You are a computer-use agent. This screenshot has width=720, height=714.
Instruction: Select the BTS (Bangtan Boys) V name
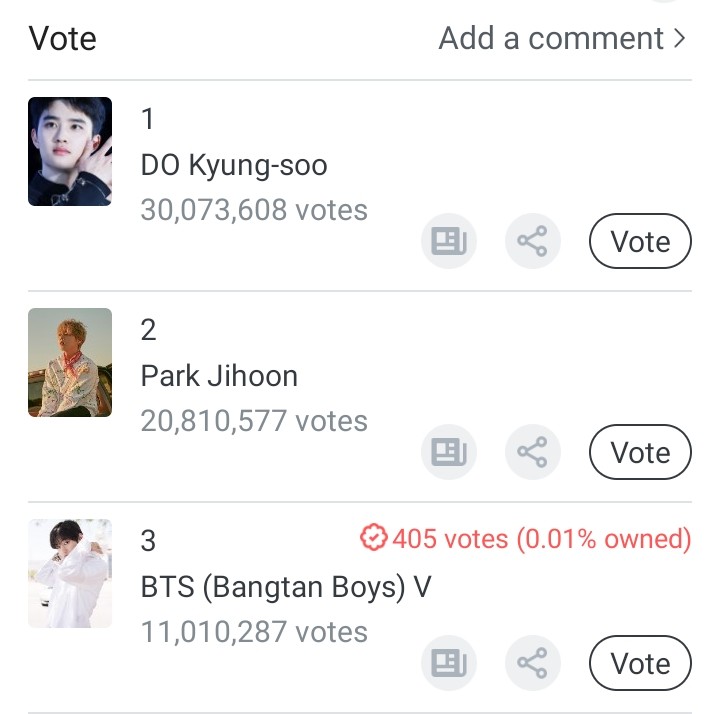(x=286, y=587)
